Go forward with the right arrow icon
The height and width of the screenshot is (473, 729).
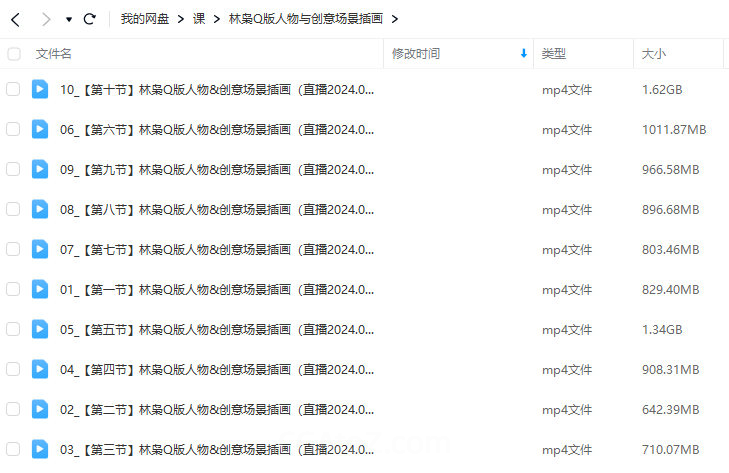click(46, 20)
